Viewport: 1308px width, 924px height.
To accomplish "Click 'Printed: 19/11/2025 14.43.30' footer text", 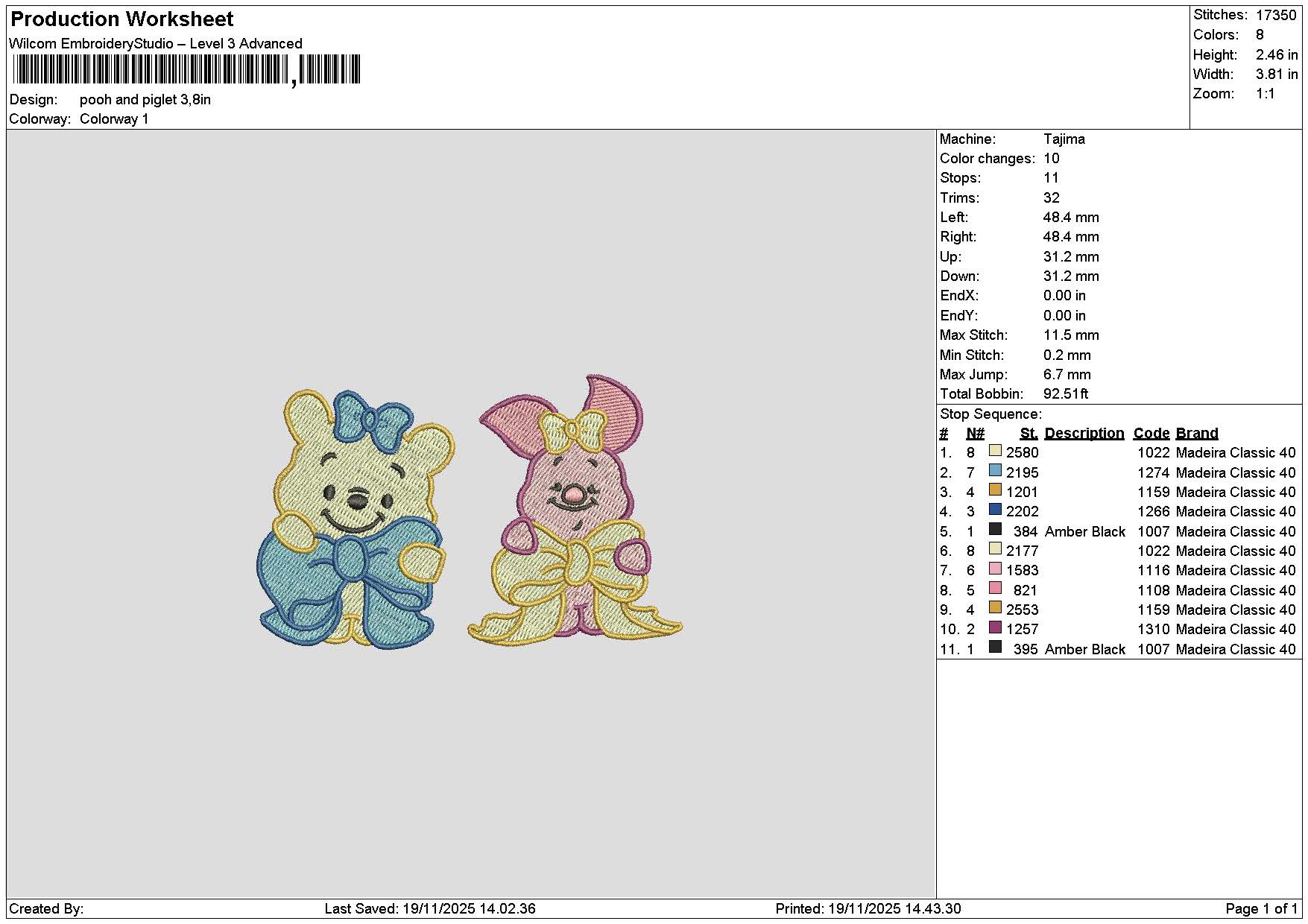I will click(x=868, y=909).
